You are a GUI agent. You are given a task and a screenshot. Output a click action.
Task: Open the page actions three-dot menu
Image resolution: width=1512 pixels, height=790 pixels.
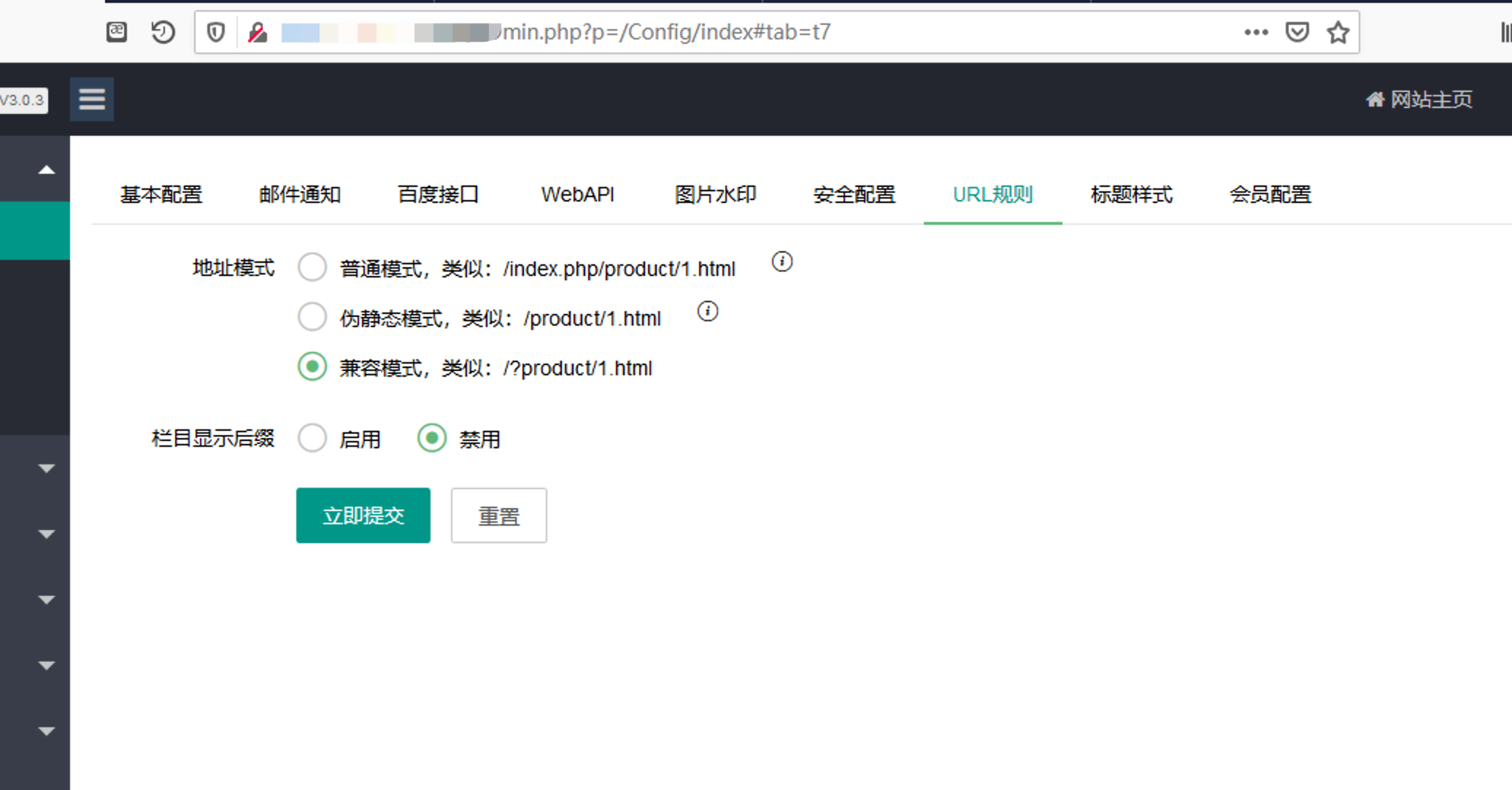(x=1256, y=32)
